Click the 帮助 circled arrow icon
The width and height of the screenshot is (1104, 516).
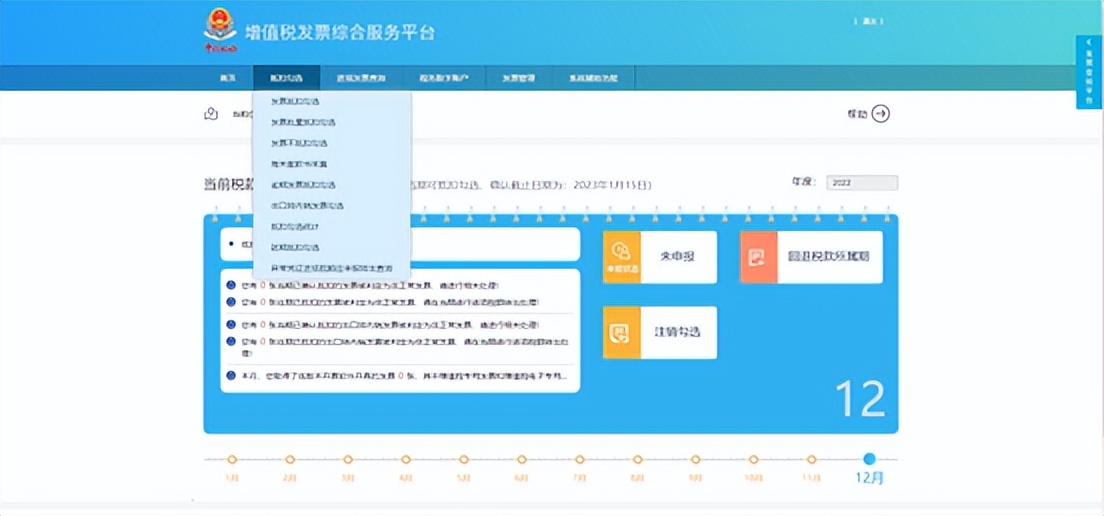pos(880,114)
